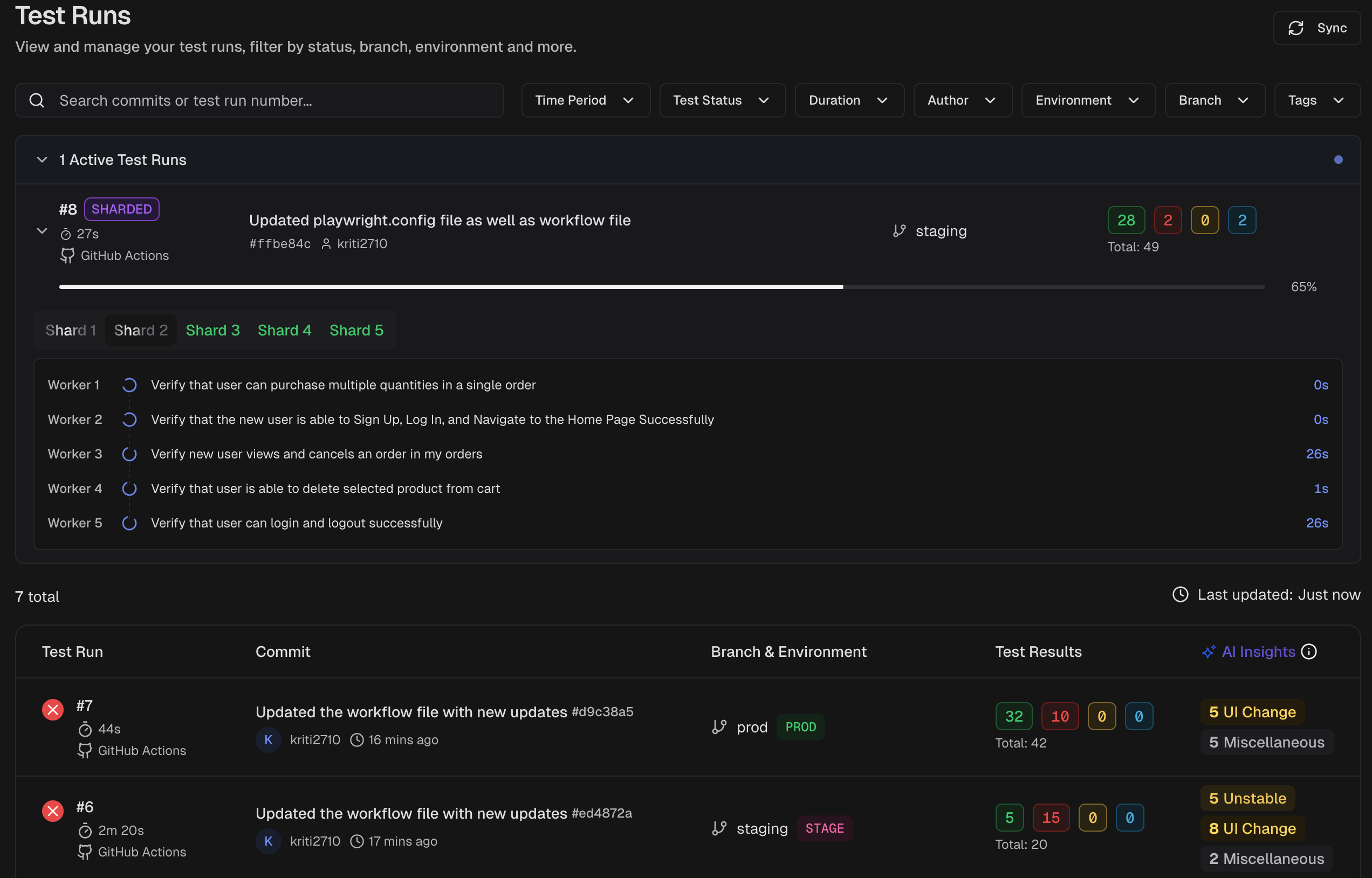Click the AI Insights info icon
Viewport: 1372px width, 878px height.
coord(1309,651)
